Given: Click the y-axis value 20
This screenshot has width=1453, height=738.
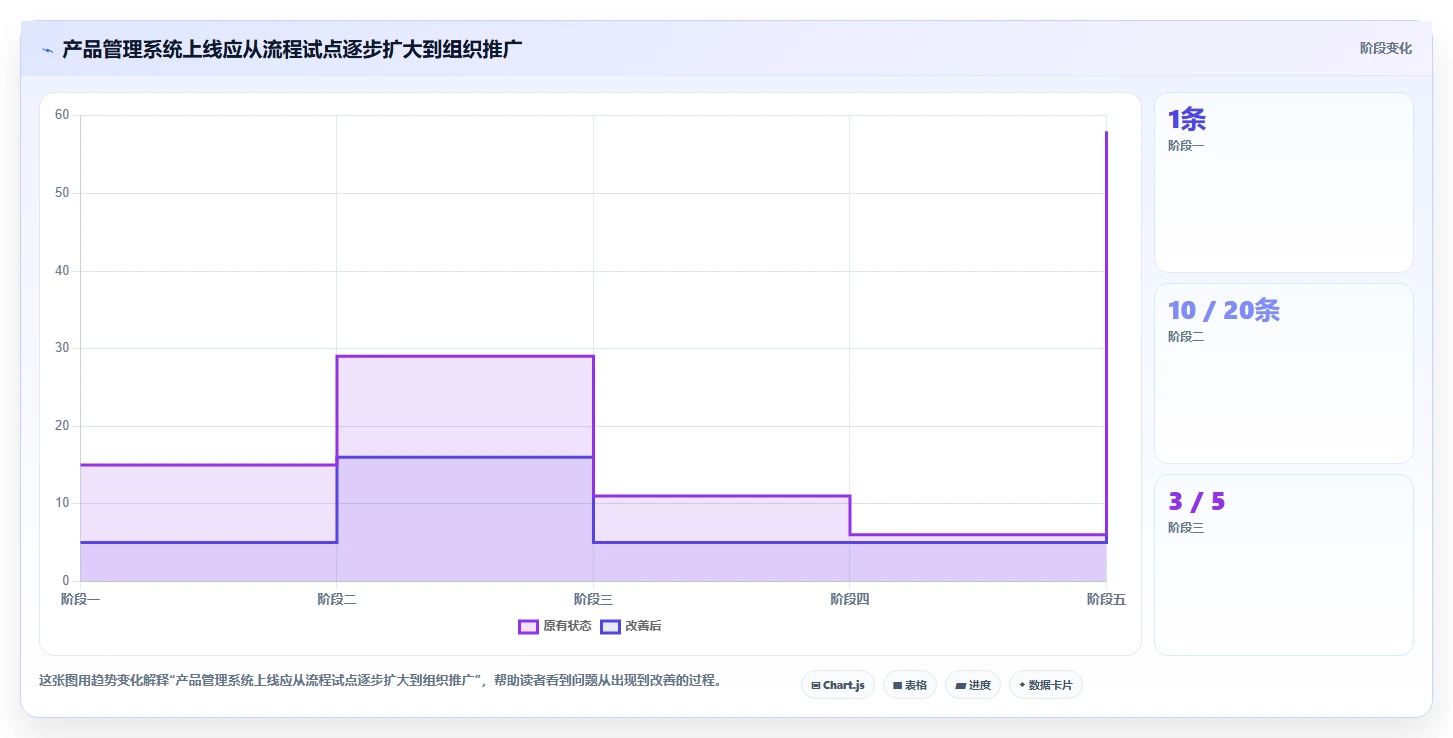Looking at the screenshot, I should tap(62, 426).
